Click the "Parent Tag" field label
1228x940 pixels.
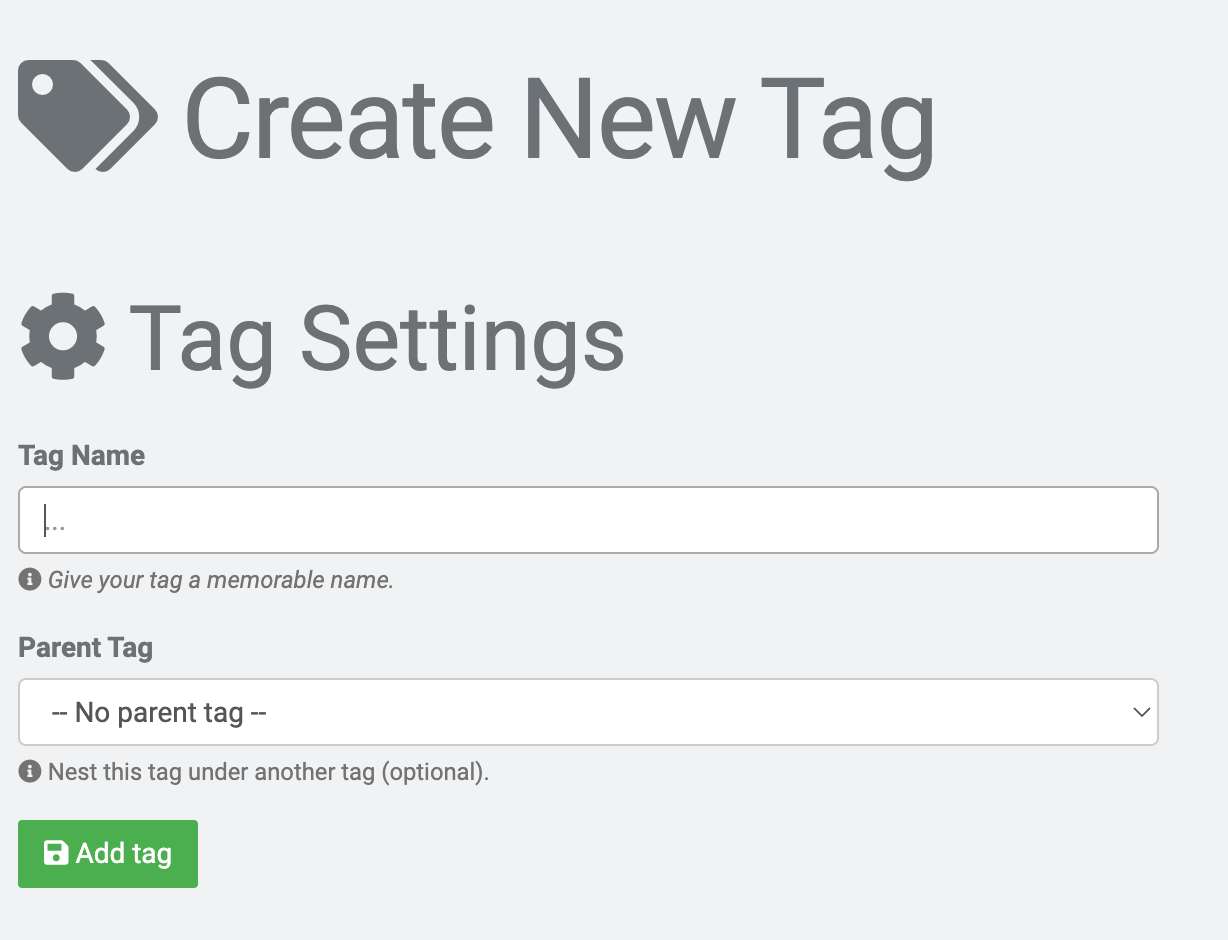[86, 648]
